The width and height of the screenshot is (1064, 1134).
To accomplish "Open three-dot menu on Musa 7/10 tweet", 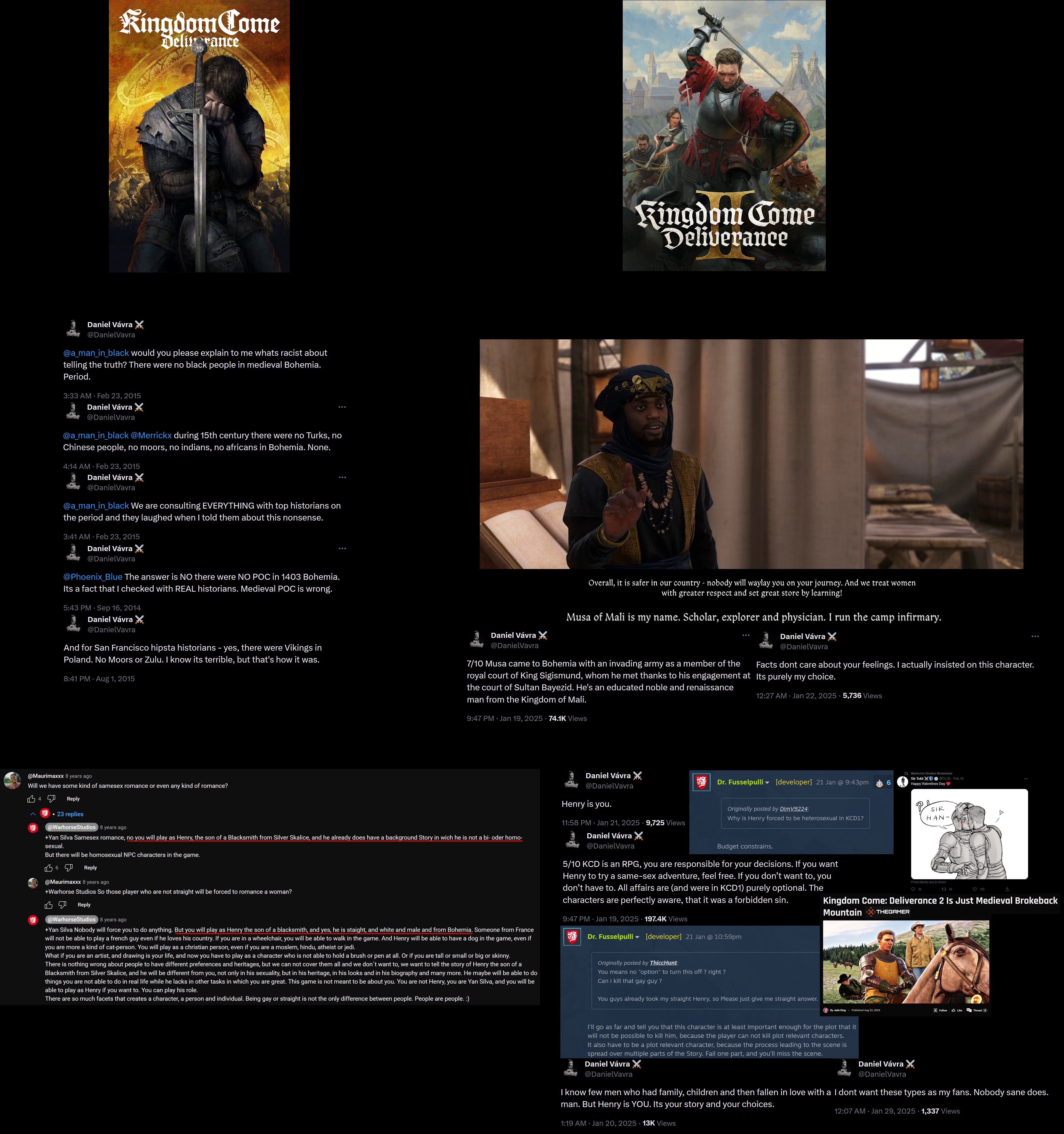I will (x=745, y=635).
